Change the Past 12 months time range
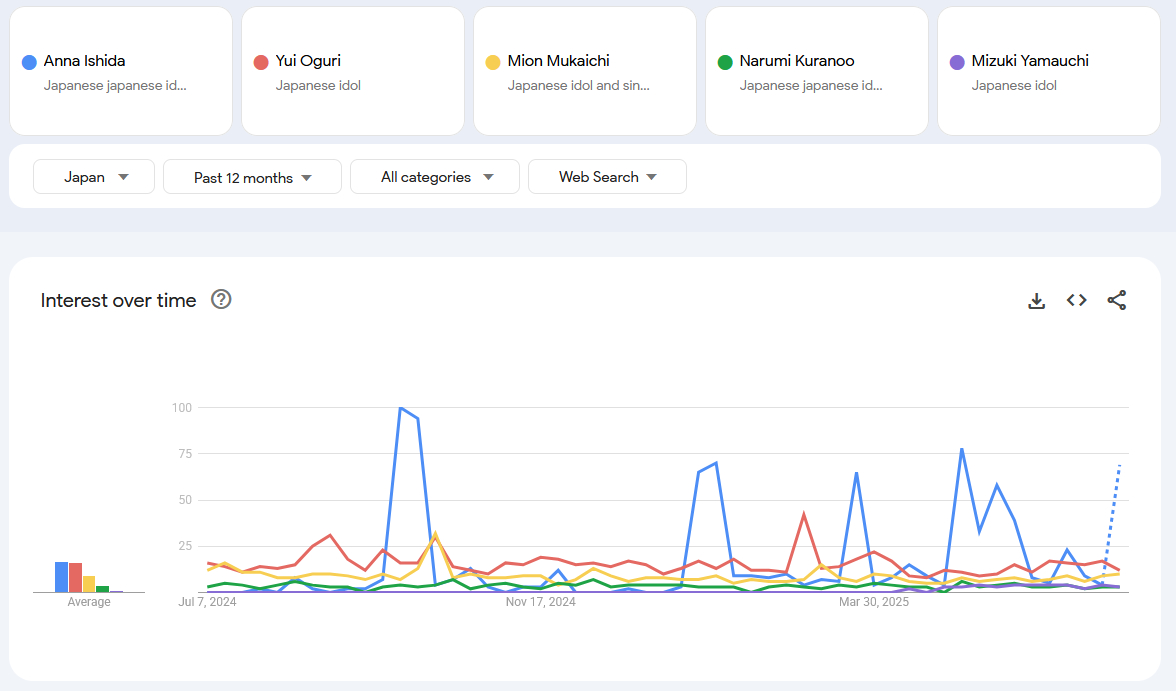Viewport: 1176px width, 691px height. click(252, 177)
